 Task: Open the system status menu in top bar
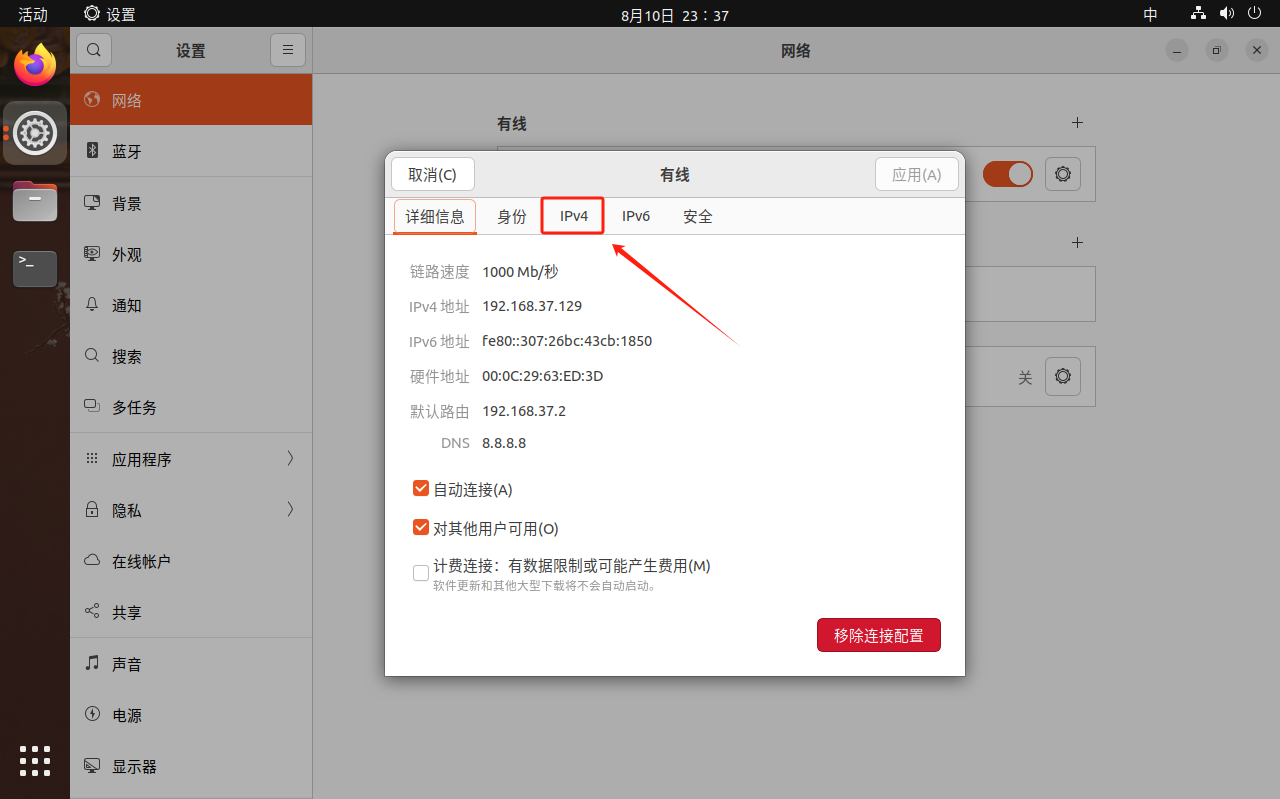[1226, 14]
